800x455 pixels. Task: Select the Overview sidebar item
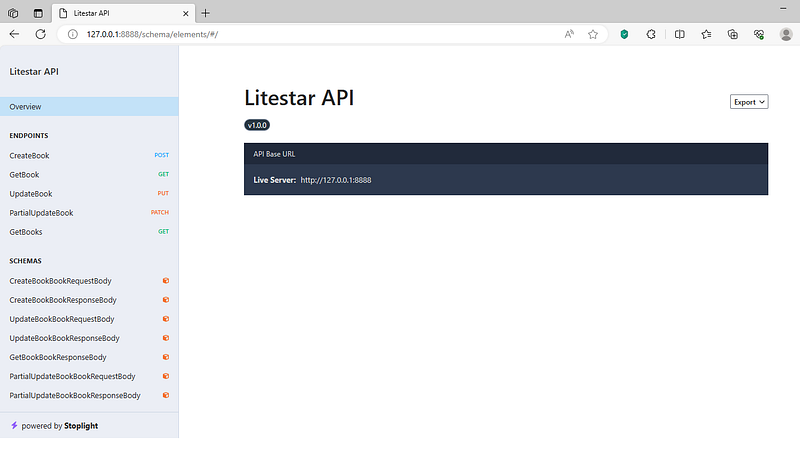[x=89, y=107]
